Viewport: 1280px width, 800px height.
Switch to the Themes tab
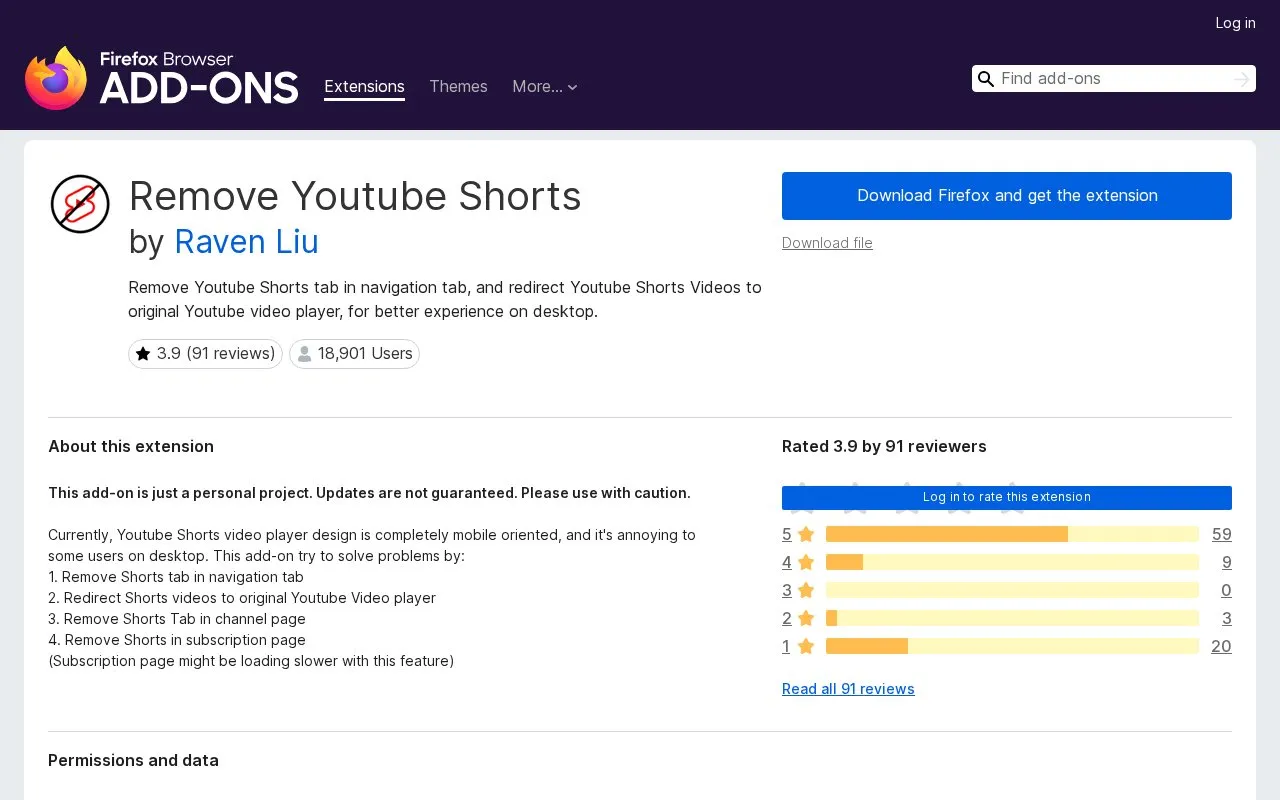pos(458,87)
